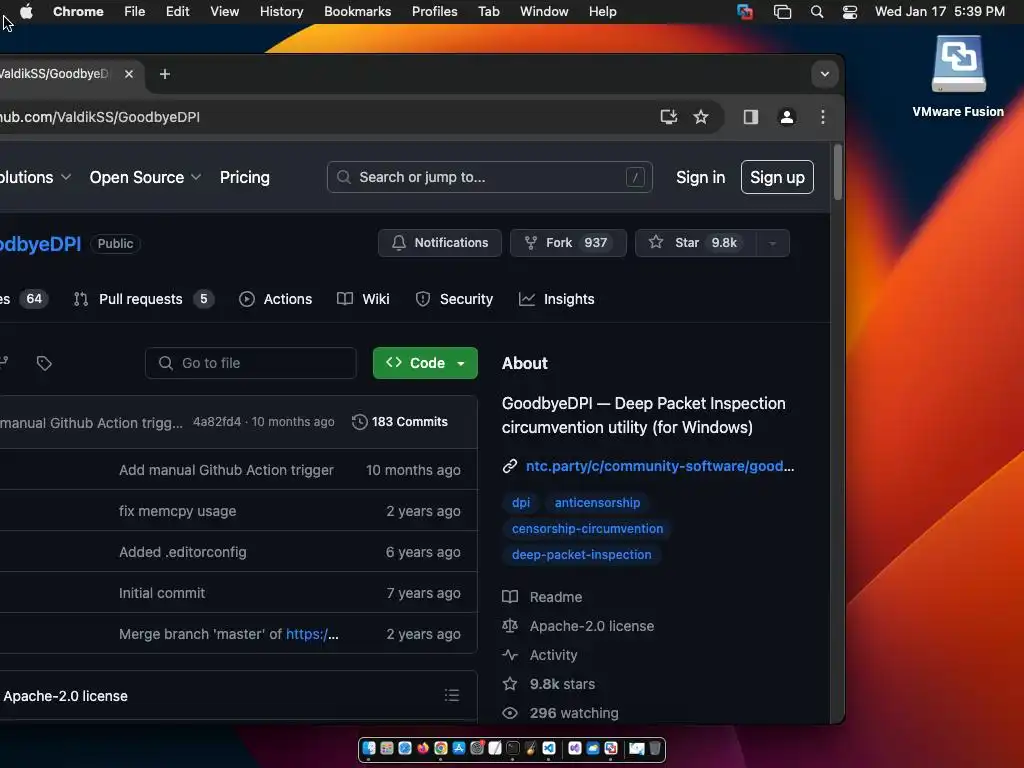Open the Profiles menu in the menu bar
Screen dimensions: 1024x768
tap(434, 12)
